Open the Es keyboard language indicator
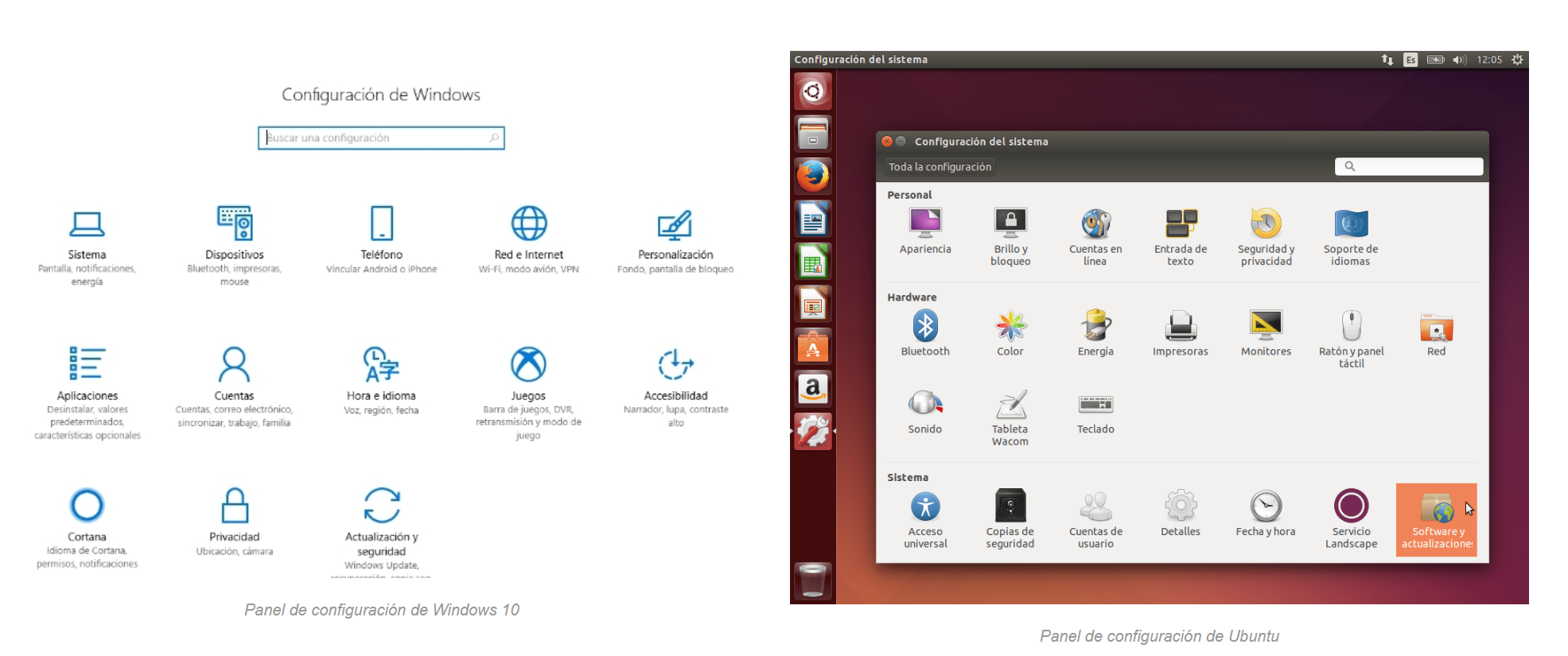This screenshot has width=1568, height=656. tap(1410, 60)
